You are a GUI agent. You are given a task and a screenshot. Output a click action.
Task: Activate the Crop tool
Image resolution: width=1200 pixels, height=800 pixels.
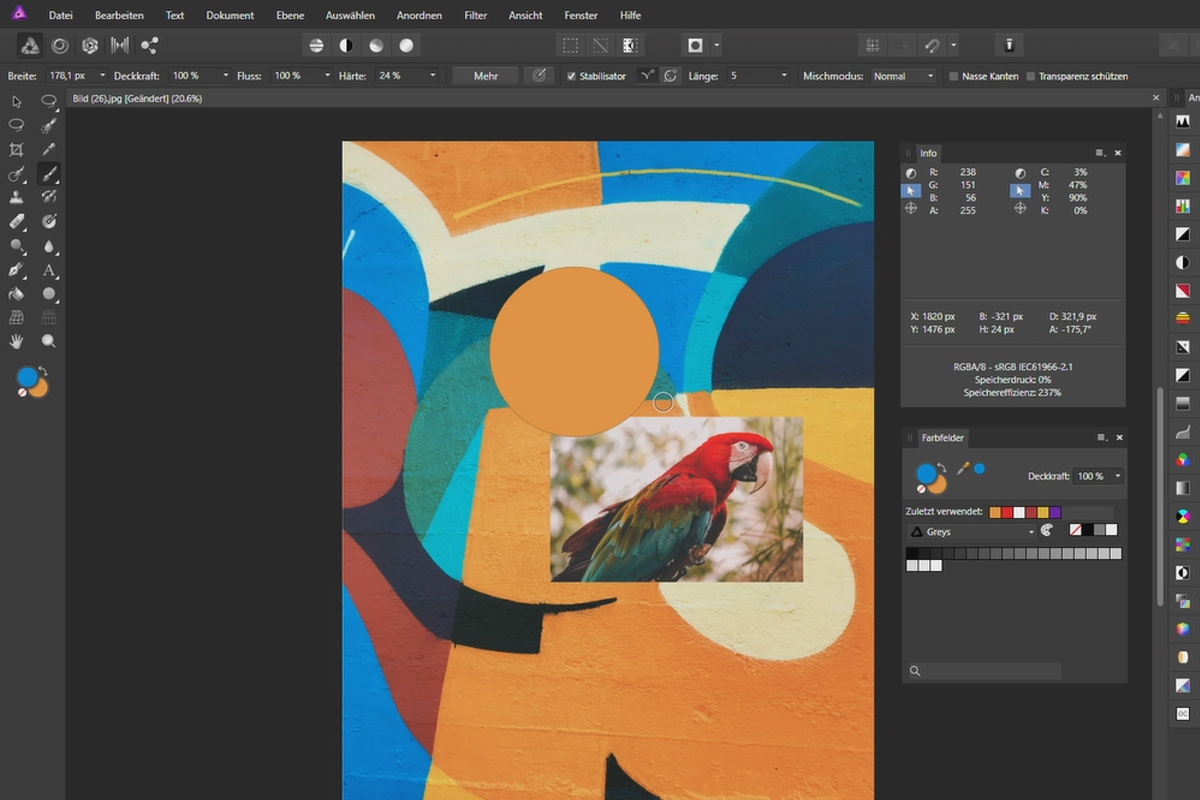click(x=16, y=150)
